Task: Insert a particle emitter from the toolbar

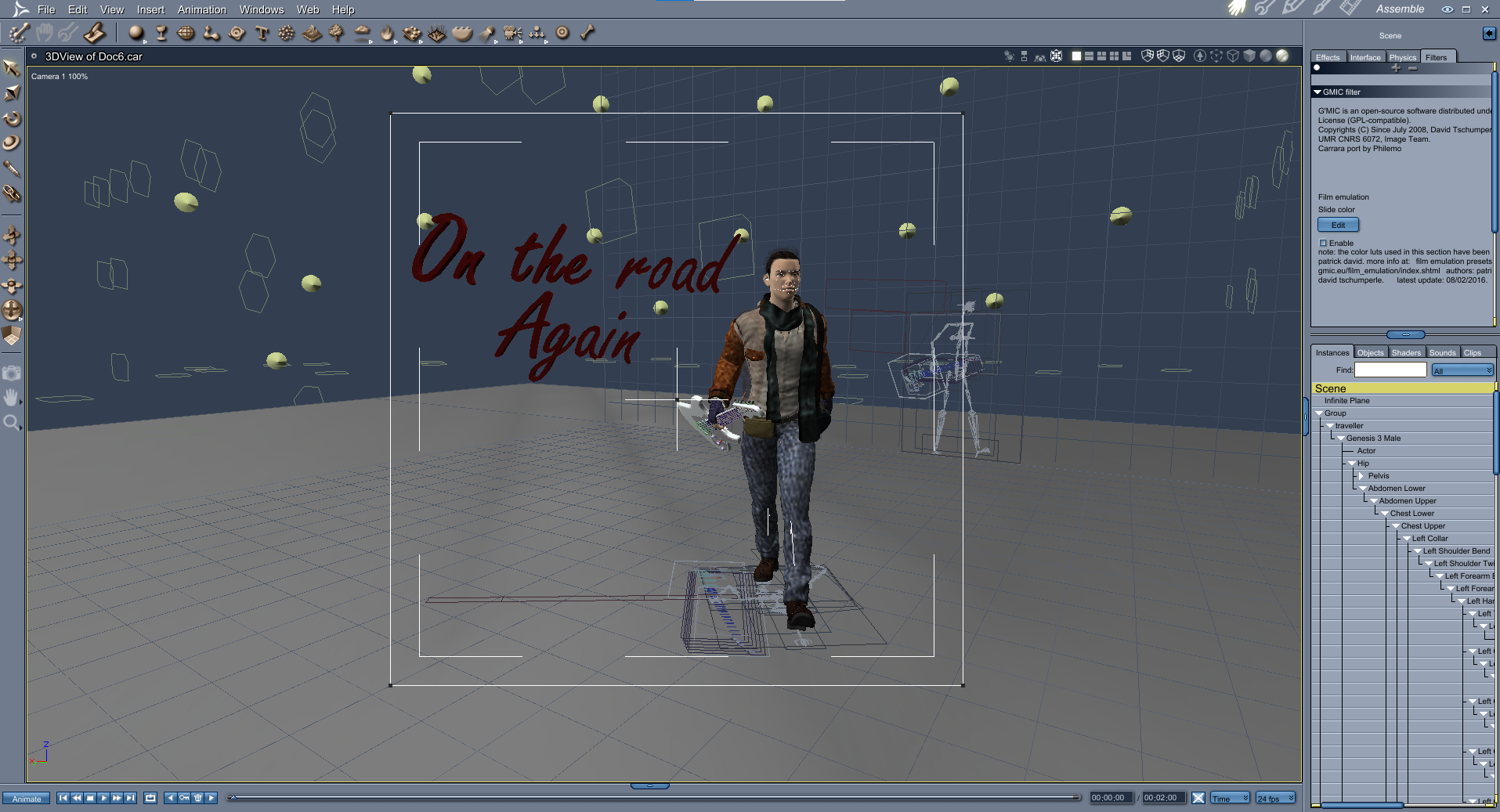Action: click(x=287, y=33)
